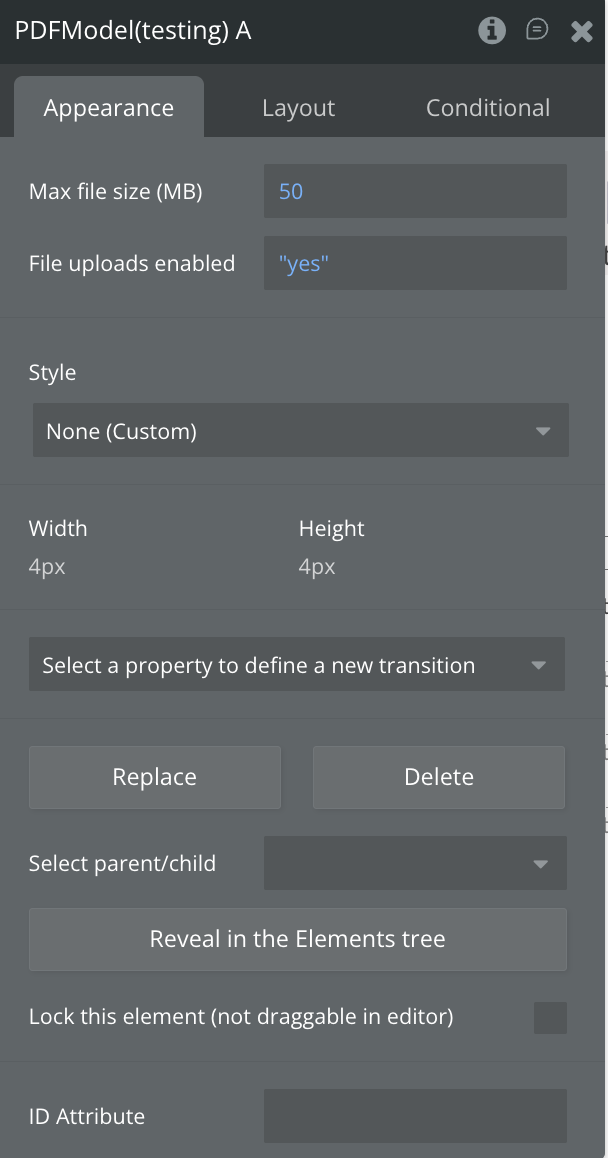Open the Conditional tab
608x1158 pixels.
coord(488,108)
